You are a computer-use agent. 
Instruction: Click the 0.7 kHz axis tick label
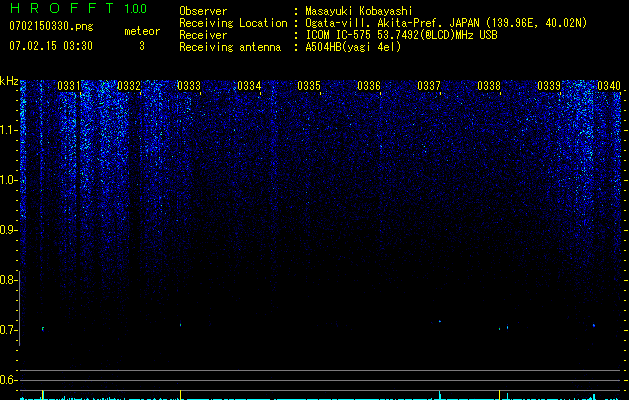pos(8,330)
